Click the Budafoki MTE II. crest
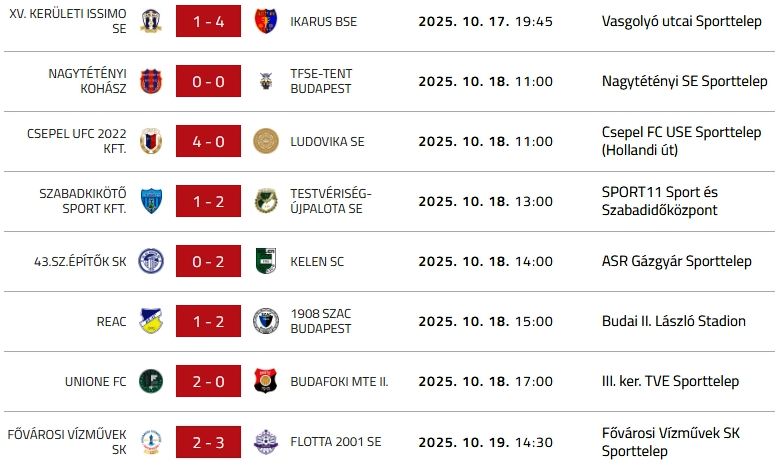 click(265, 381)
